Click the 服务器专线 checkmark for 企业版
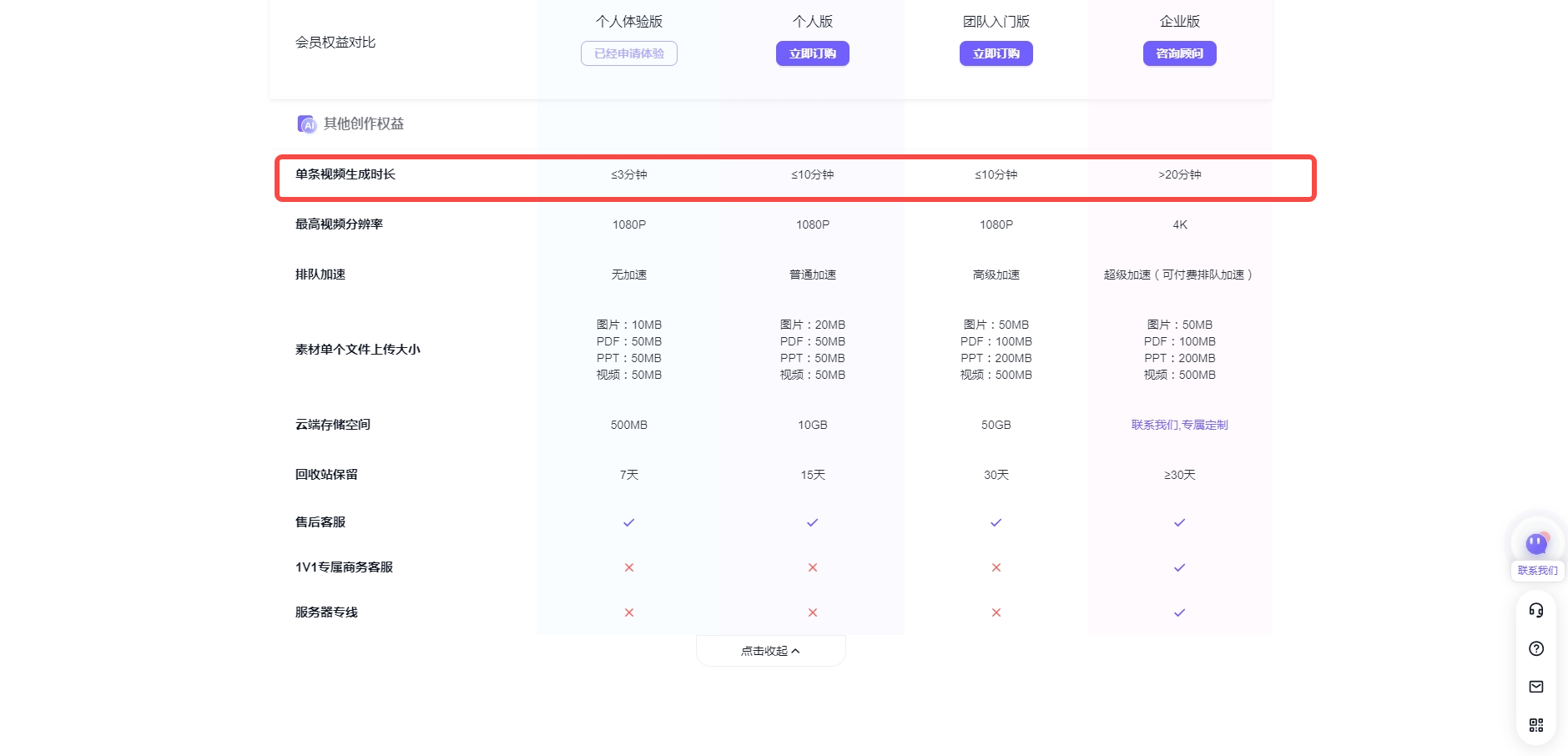The width and height of the screenshot is (1568, 756). point(1180,612)
